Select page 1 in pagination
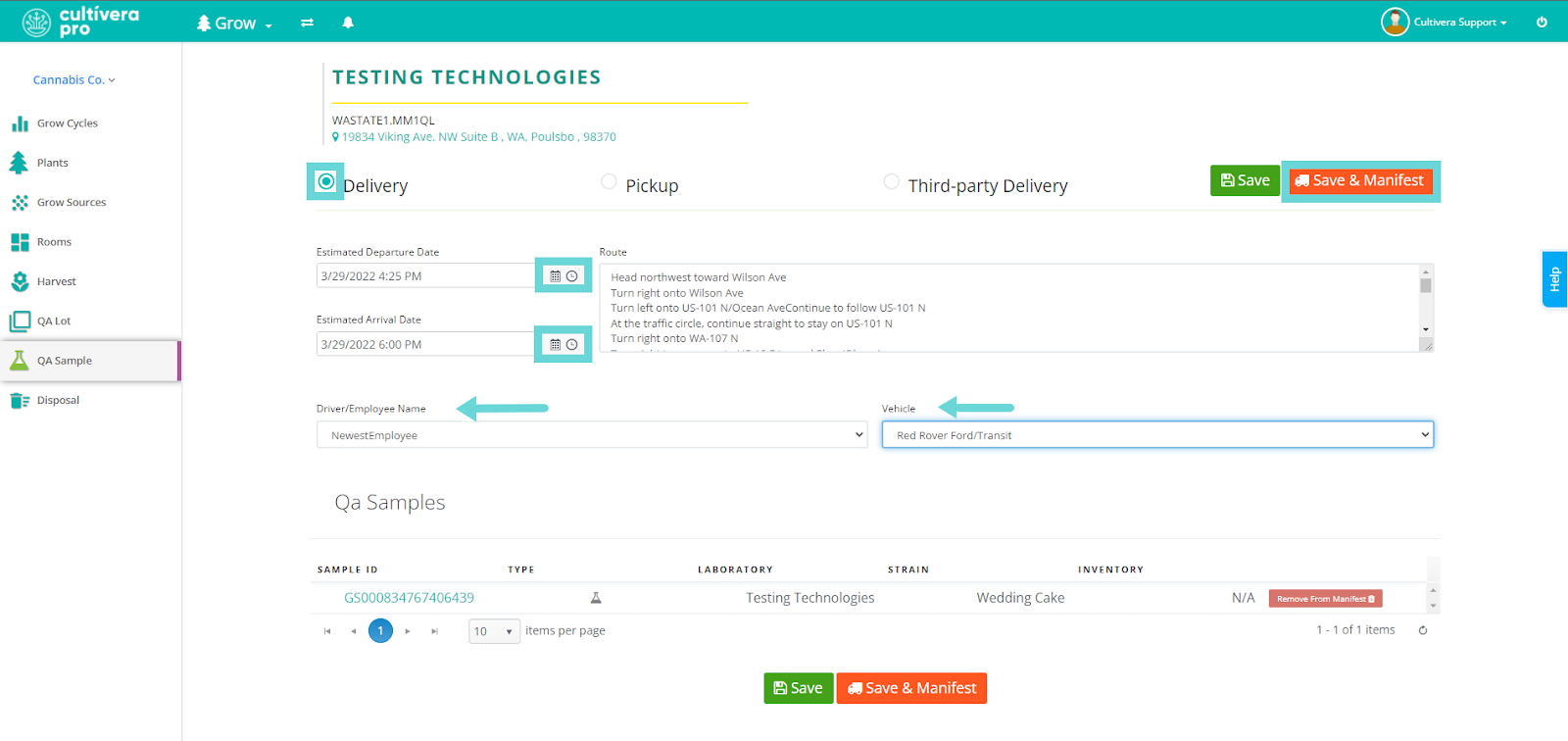1568x741 pixels. (x=380, y=631)
